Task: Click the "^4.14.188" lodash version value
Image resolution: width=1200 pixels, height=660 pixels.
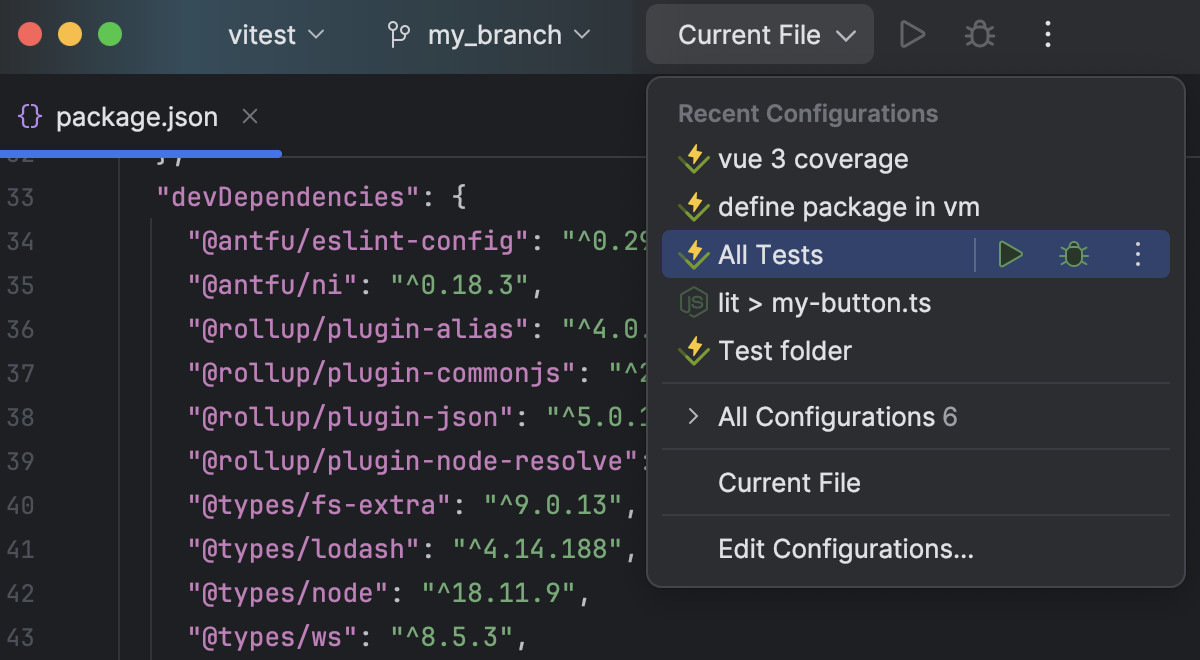Action: (537, 549)
